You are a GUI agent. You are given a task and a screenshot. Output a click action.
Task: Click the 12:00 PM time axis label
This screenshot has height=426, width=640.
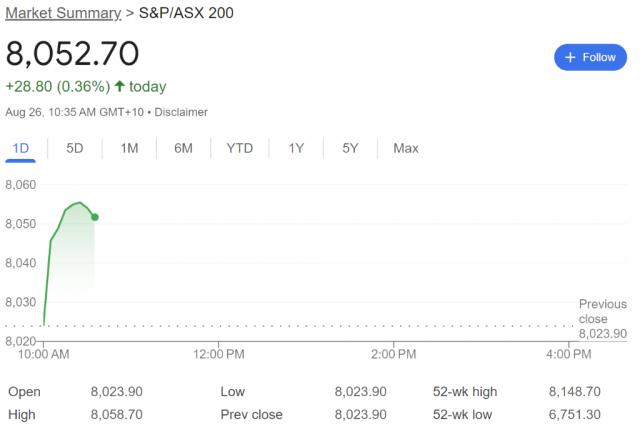219,354
